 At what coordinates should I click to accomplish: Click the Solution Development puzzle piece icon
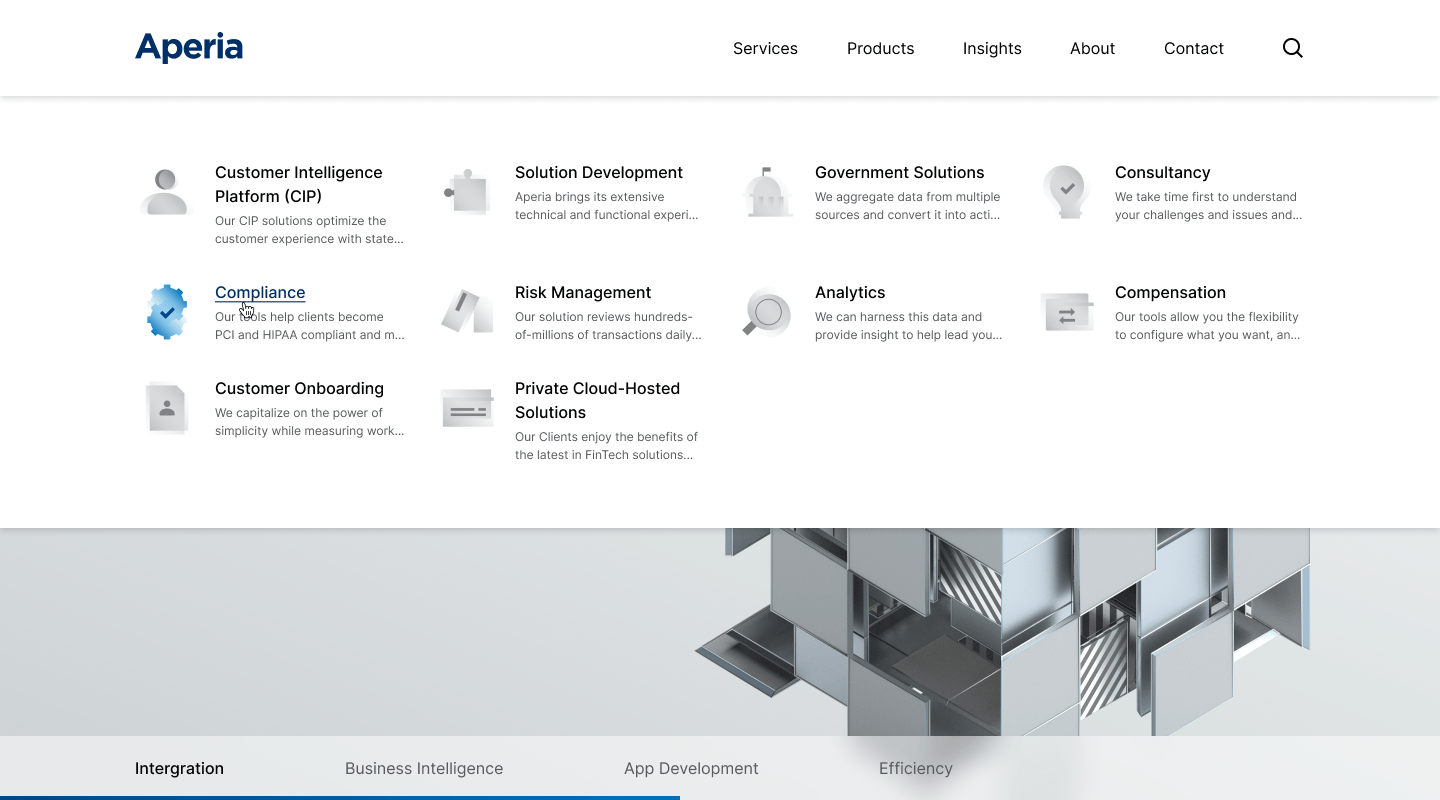[x=467, y=191]
